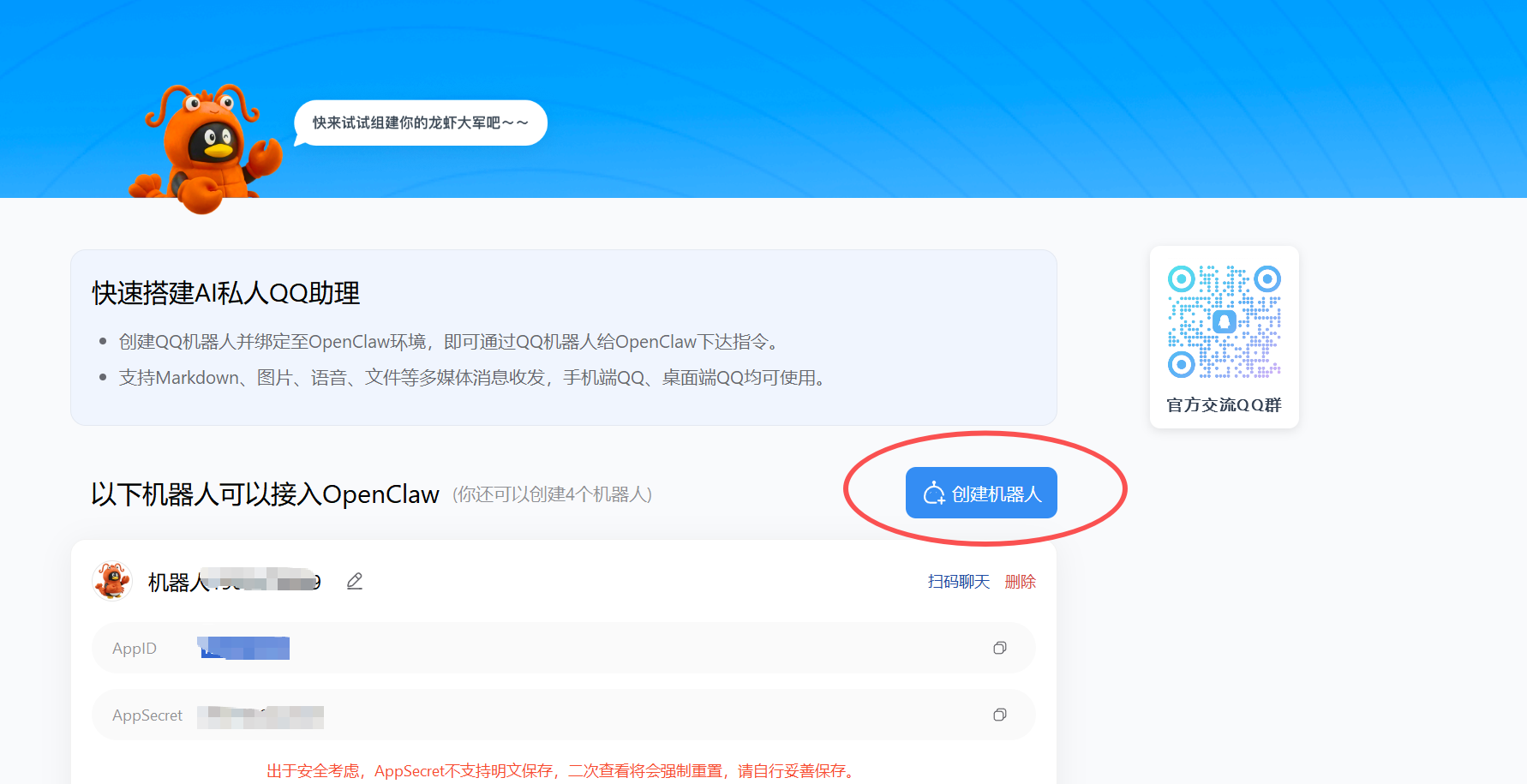Click the 快速搭建AI私人QQ助理 heading
The width and height of the screenshot is (1527, 784).
[226, 293]
